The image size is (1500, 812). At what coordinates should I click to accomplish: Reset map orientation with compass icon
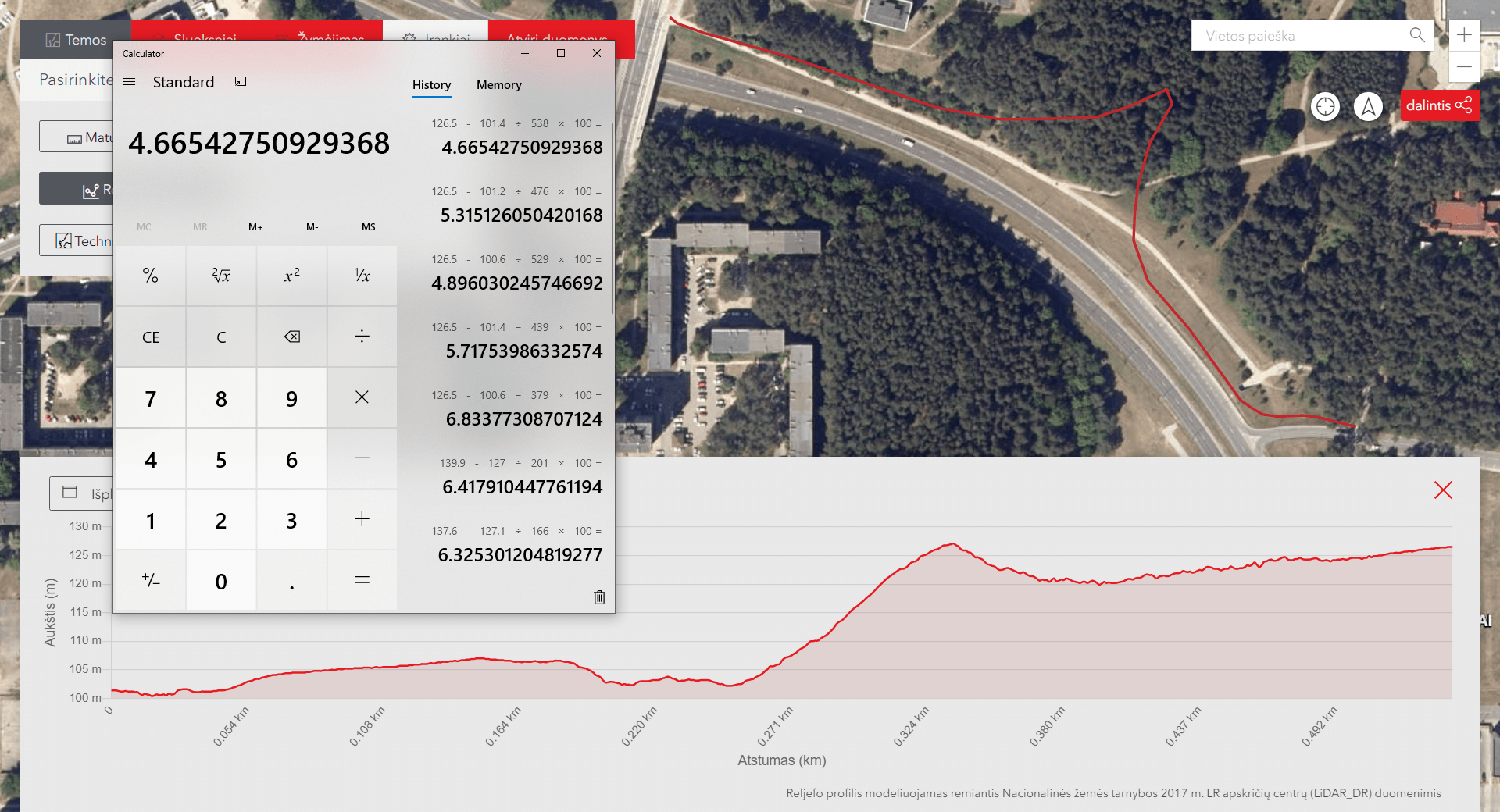[x=1368, y=106]
